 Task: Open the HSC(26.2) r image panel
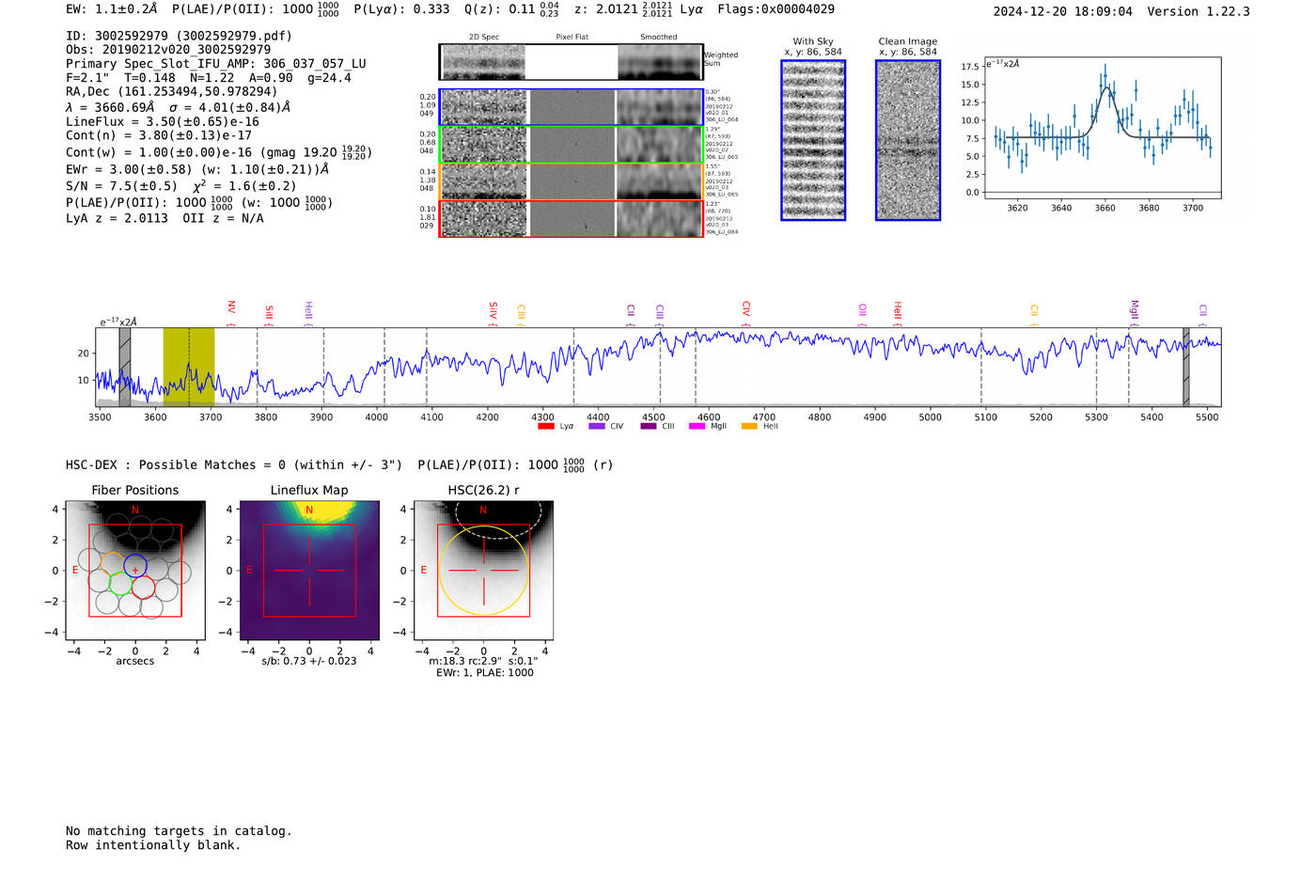483,570
